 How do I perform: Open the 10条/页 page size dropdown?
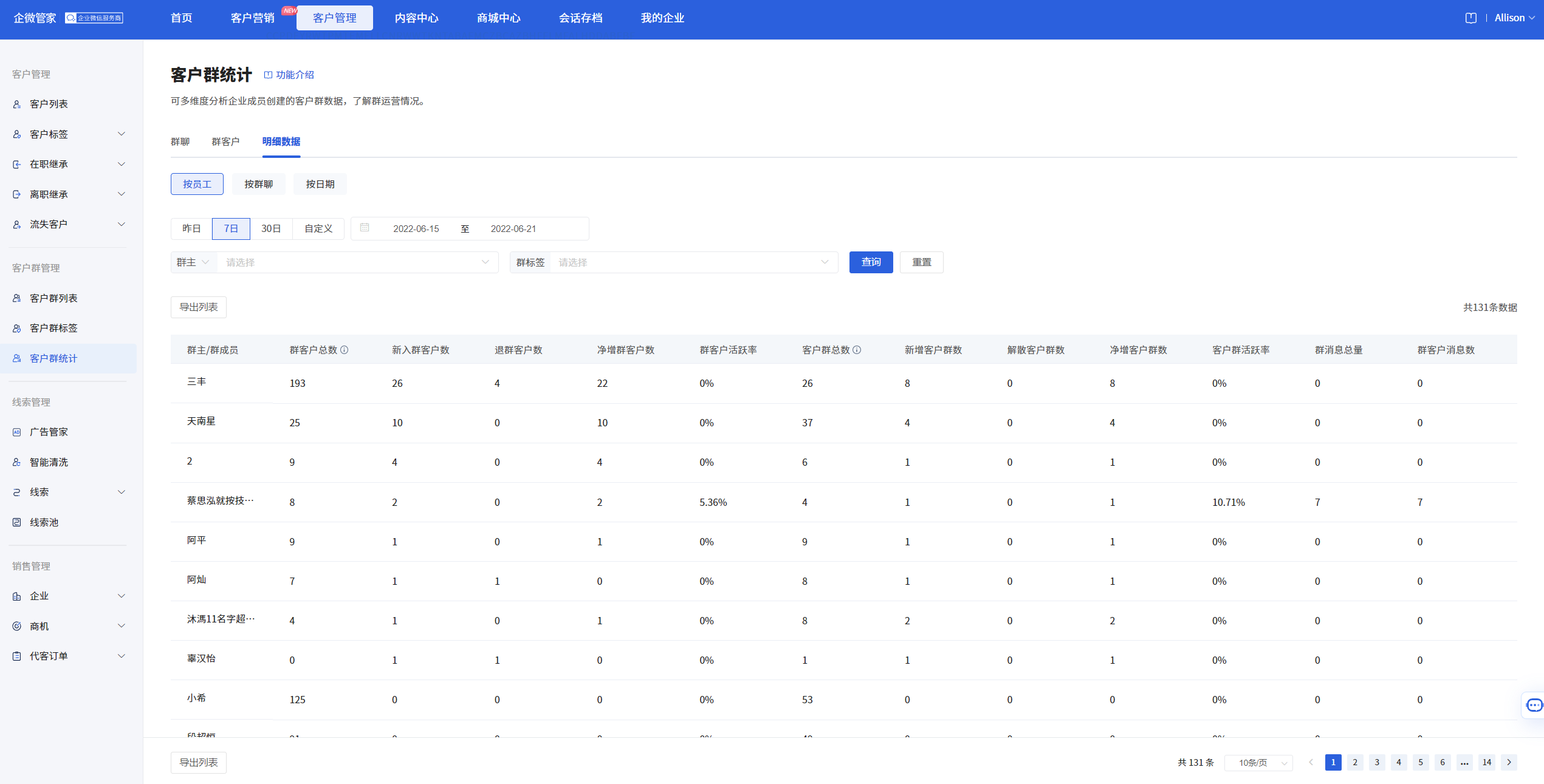(1258, 763)
